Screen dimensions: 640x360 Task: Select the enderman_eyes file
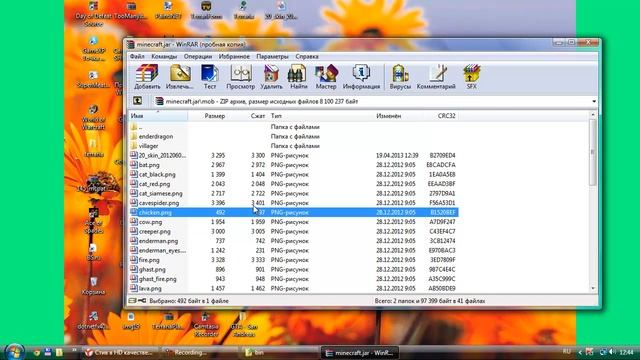coord(294,250)
